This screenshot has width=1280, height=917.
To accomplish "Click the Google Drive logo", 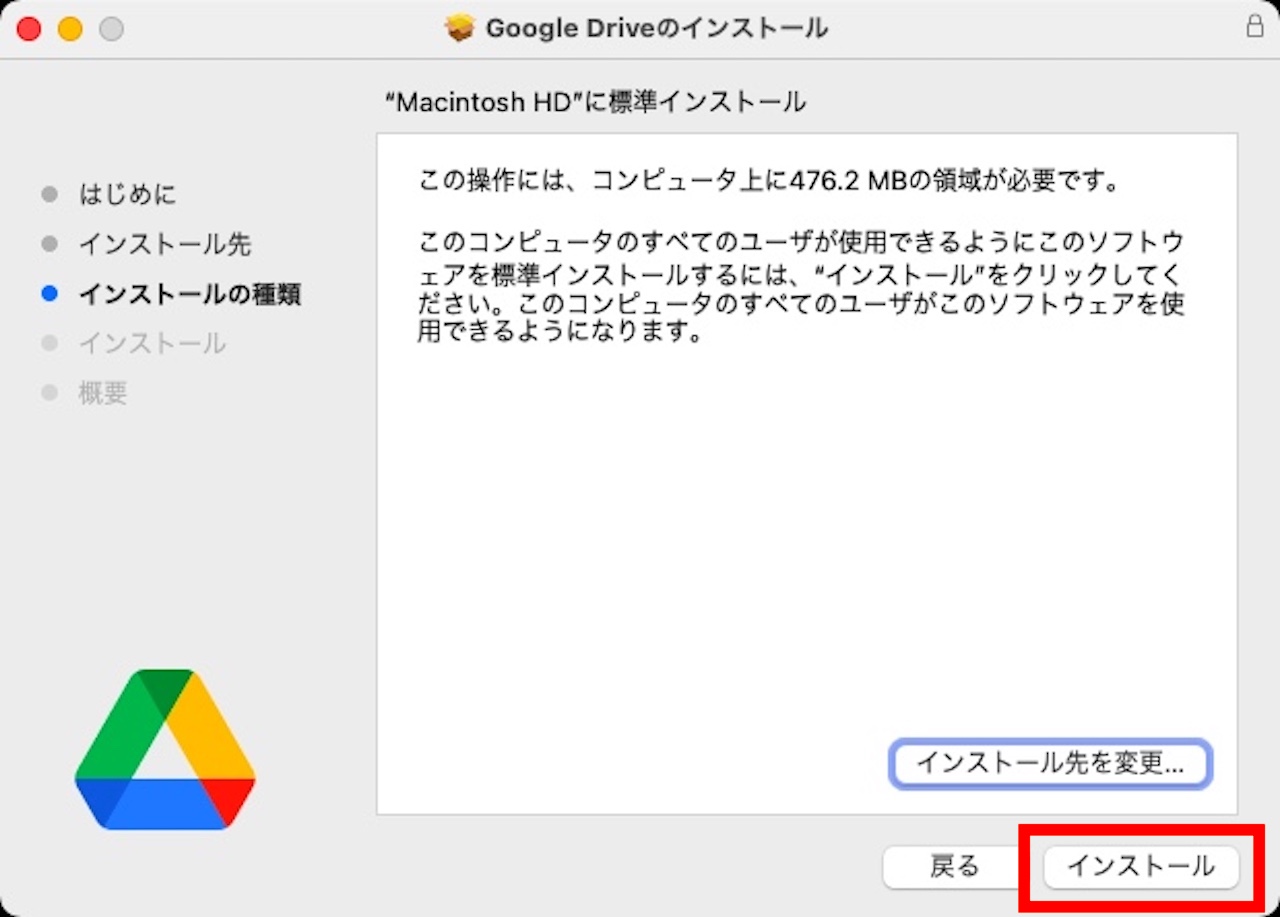I will pyautogui.click(x=165, y=749).
